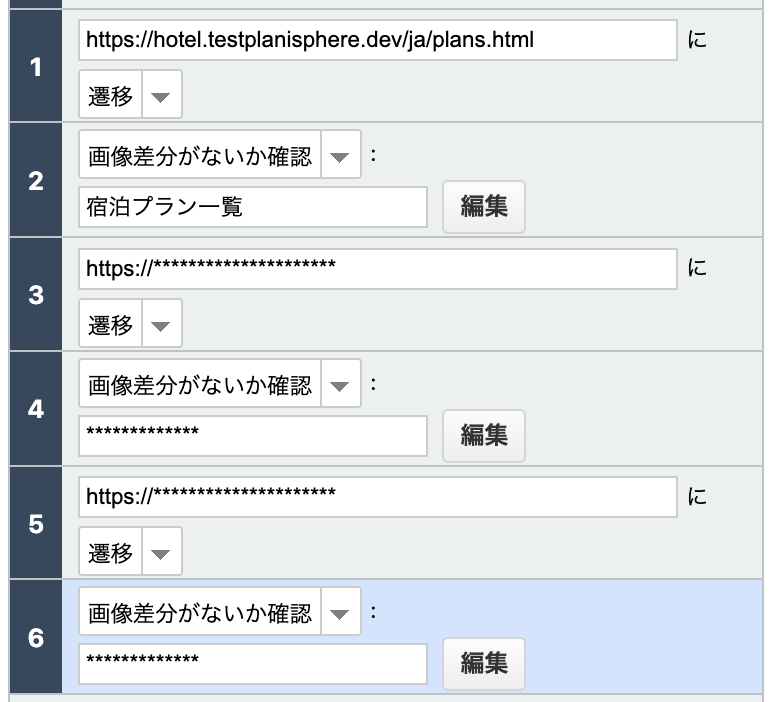Click the masked name field in step 6
Image resolution: width=772 pixels, height=702 pixels.
253,664
